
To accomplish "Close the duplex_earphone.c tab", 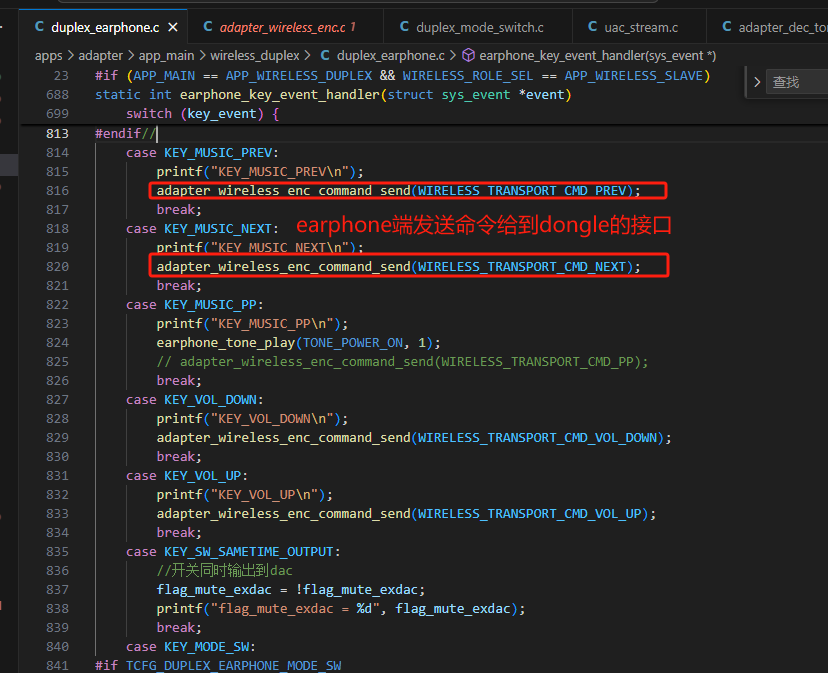I will click(173, 27).
